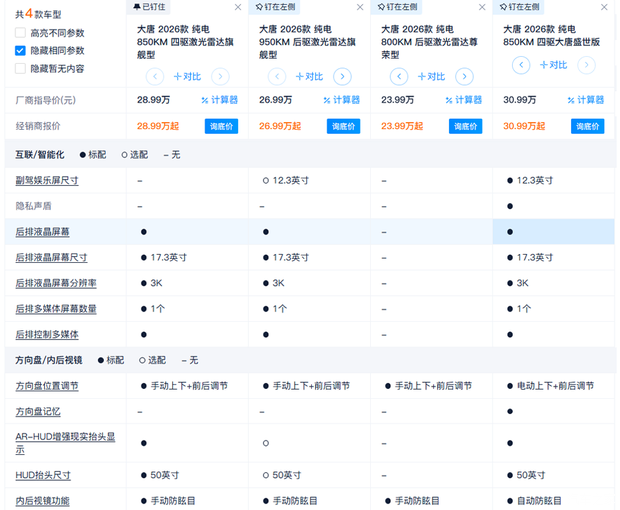Check the 高亮不同参数 checkbox
This screenshot has width=620, height=510.
pyautogui.click(x=20, y=33)
